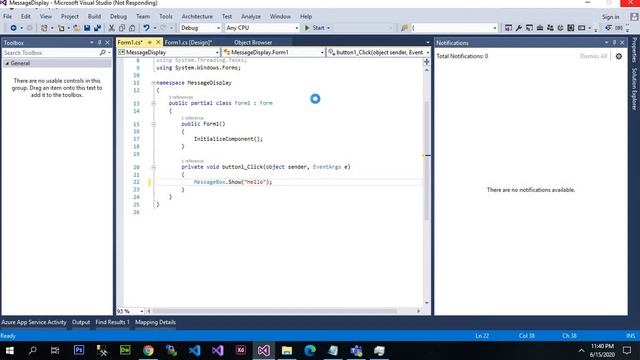Click the Toolbox search magnifier icon

click(102, 53)
